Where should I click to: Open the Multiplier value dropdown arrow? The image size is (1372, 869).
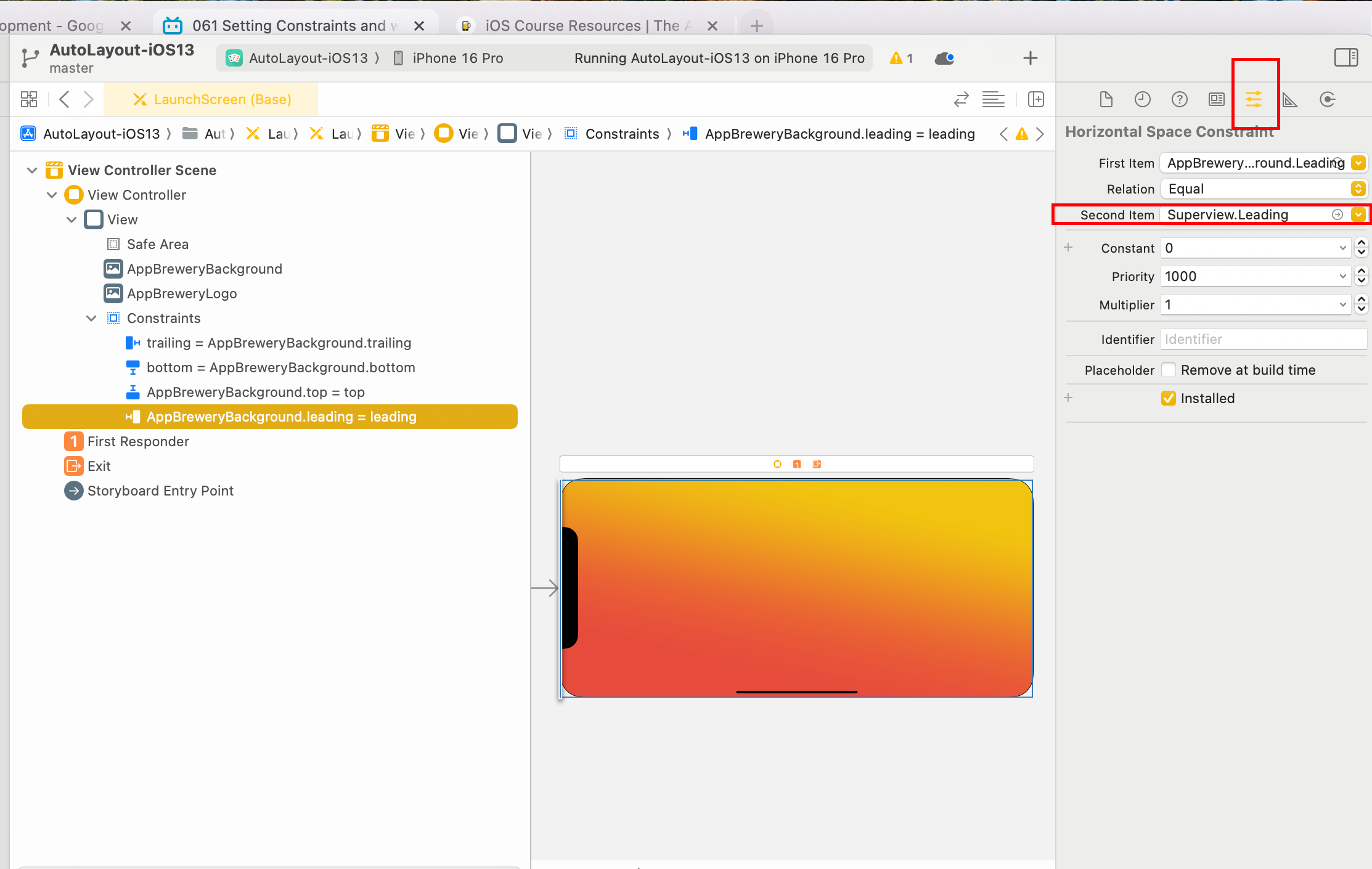click(x=1342, y=304)
